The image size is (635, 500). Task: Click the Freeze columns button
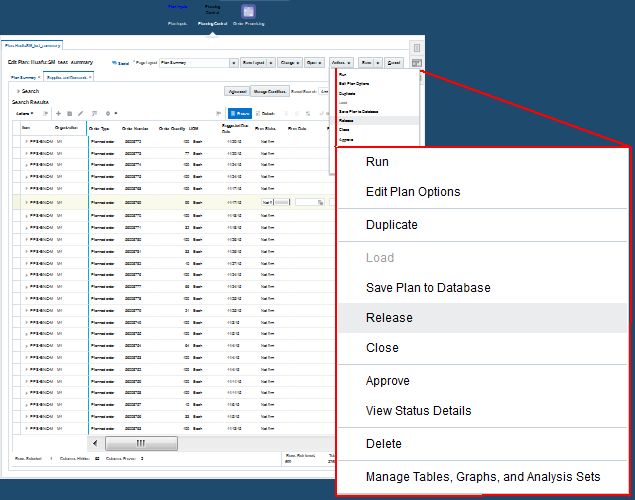238,113
